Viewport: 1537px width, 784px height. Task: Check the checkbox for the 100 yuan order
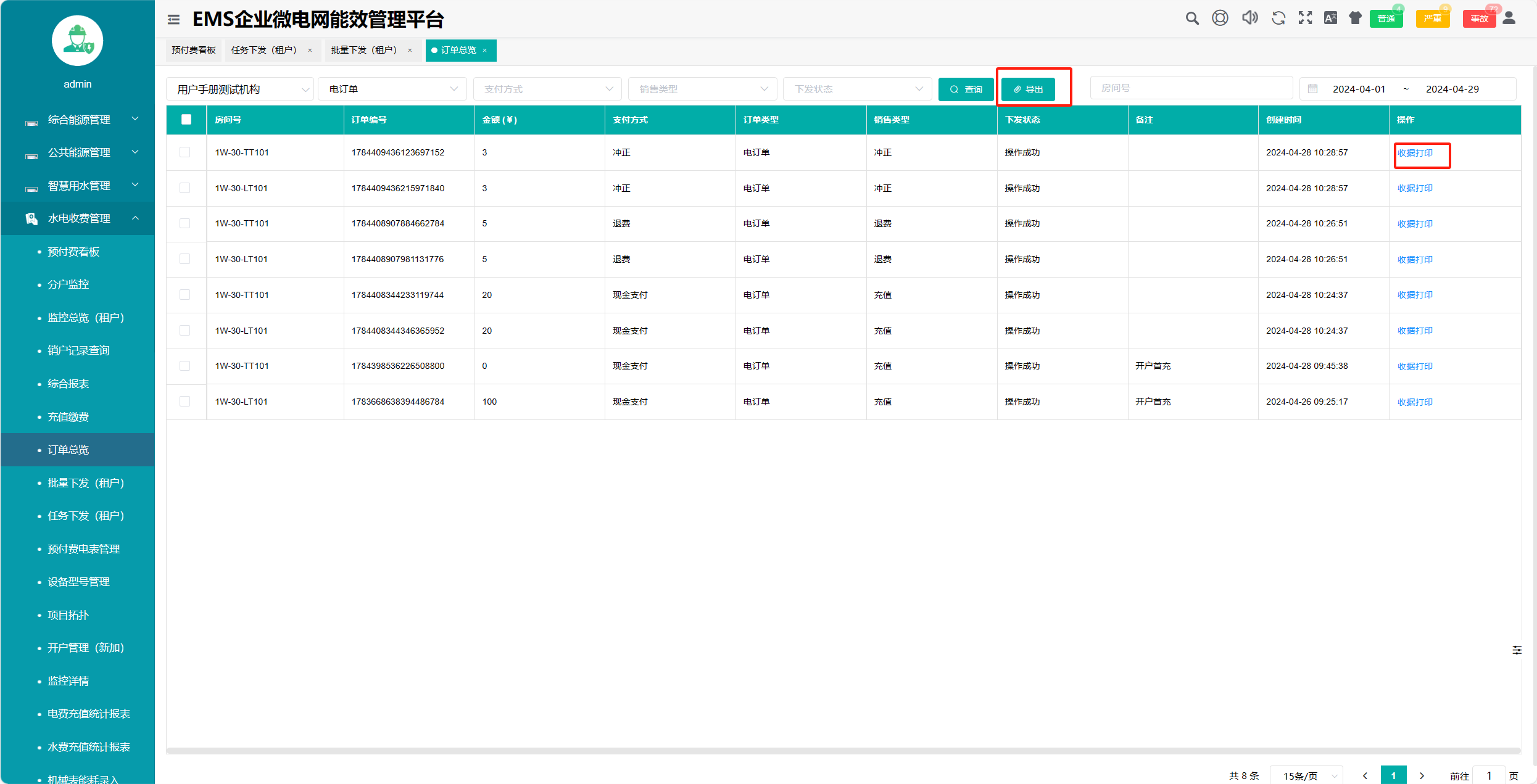click(x=185, y=402)
